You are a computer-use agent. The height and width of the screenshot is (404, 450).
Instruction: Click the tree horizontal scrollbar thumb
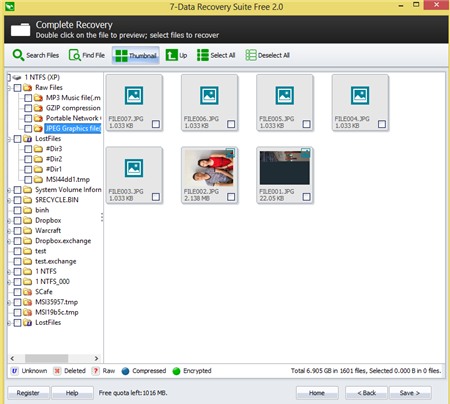coord(47,358)
